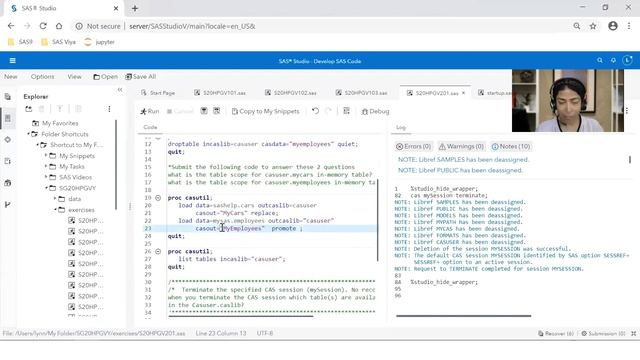
Task: Open the View menu
Action: [74, 77]
